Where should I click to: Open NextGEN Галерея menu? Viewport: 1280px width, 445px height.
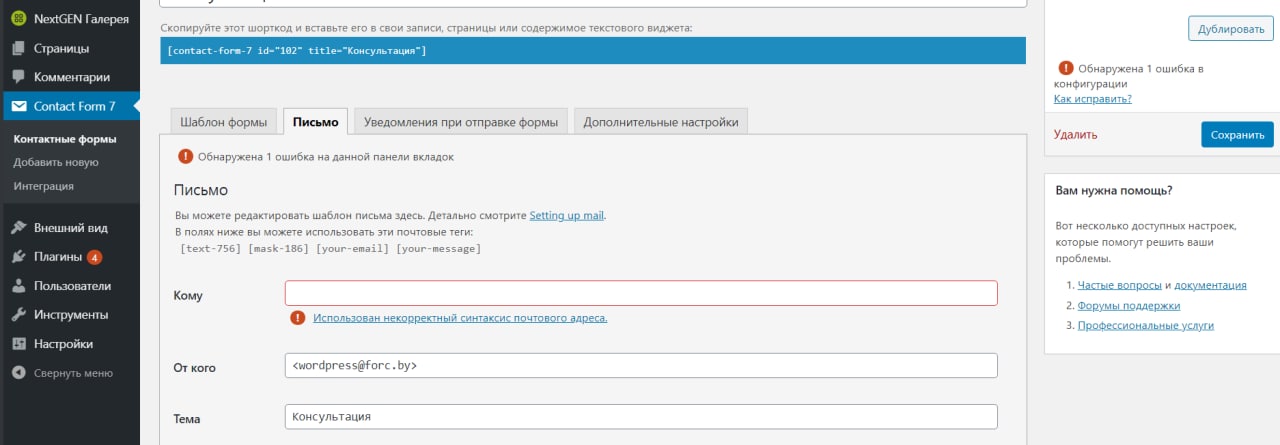[x=70, y=18]
